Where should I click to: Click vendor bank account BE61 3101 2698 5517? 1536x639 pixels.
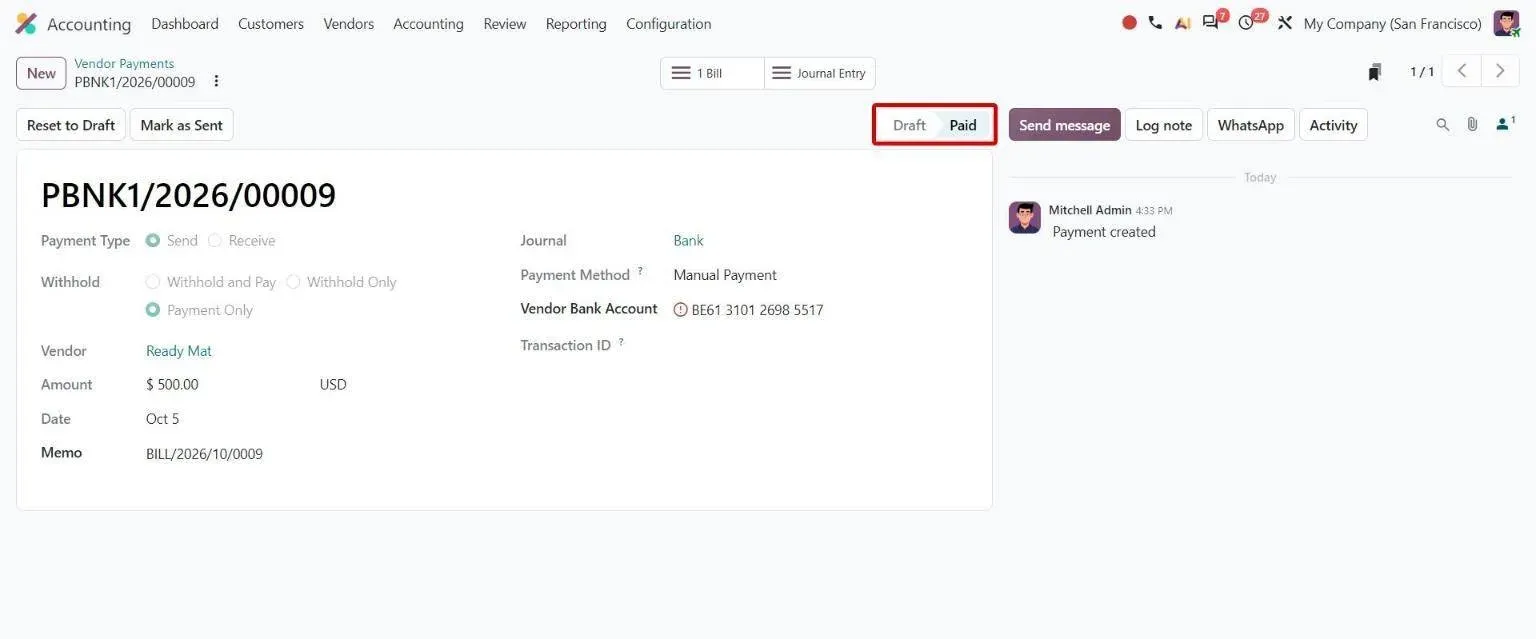coord(757,310)
